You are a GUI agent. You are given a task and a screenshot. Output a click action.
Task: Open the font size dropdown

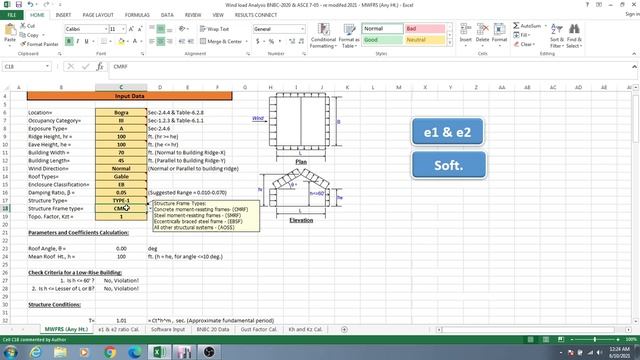click(123, 29)
